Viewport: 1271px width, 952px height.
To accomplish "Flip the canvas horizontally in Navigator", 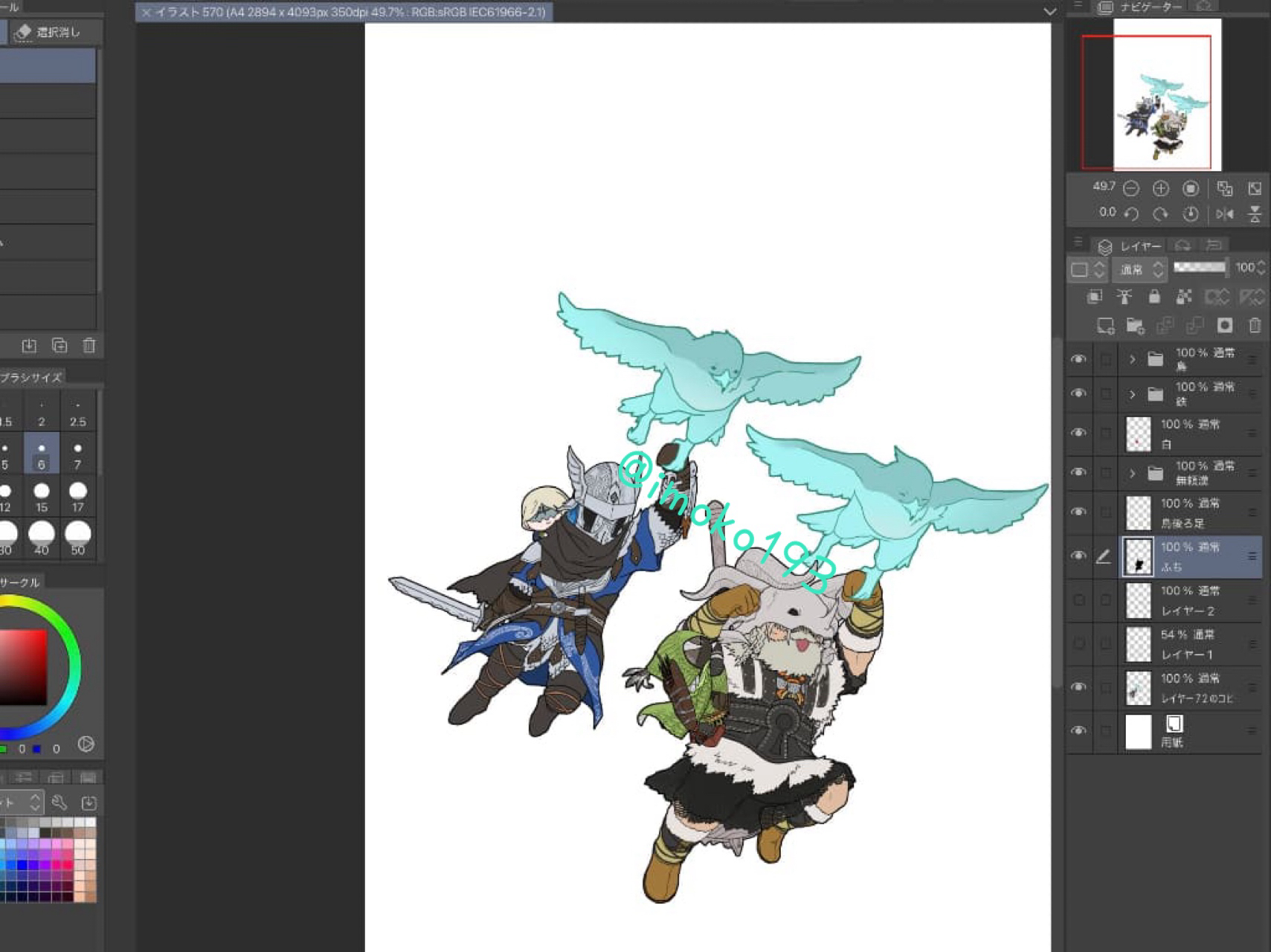I will 1224,214.
